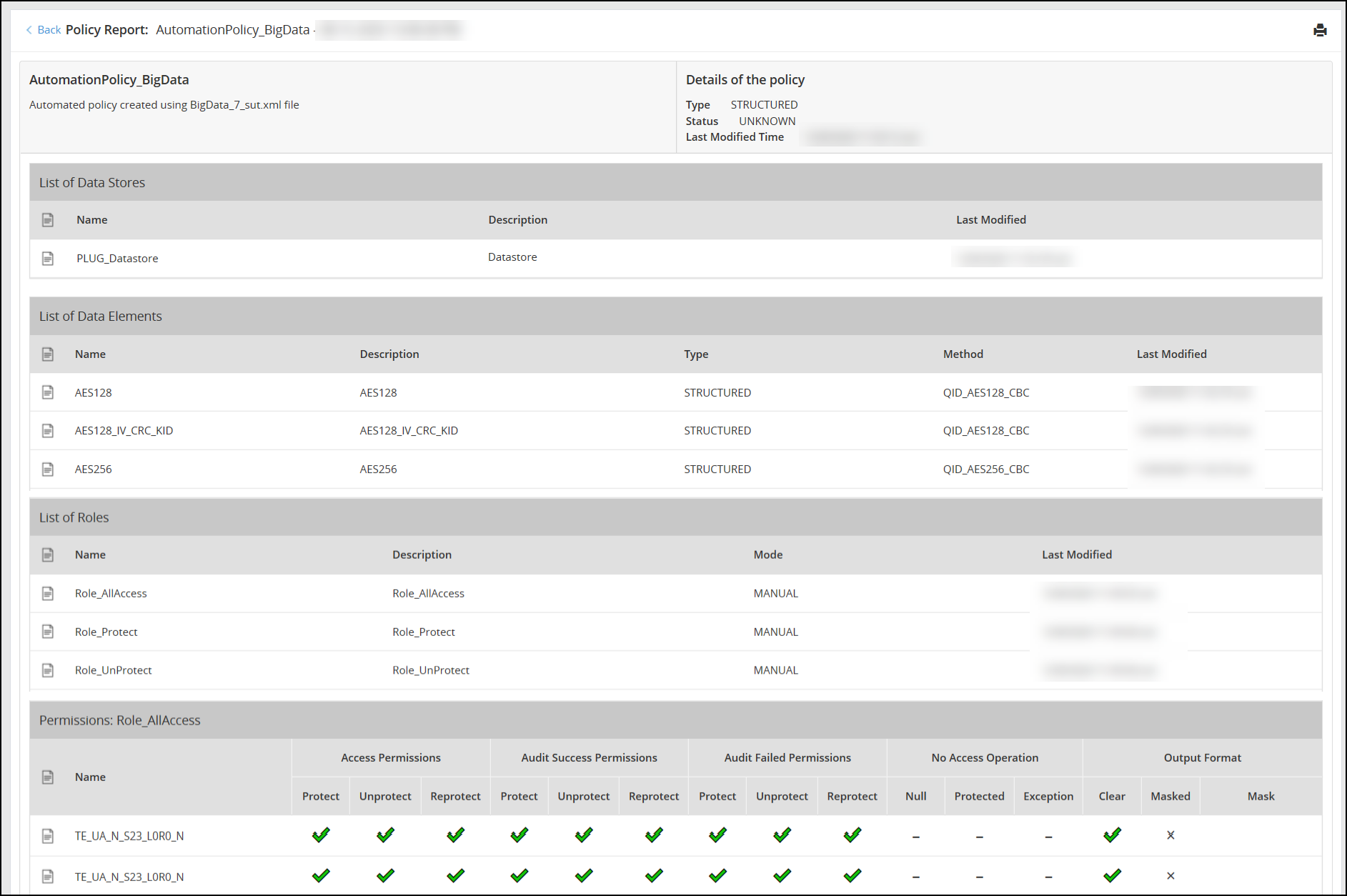Click the print icon in the top right
This screenshot has height=896, width=1347.
1319,30
